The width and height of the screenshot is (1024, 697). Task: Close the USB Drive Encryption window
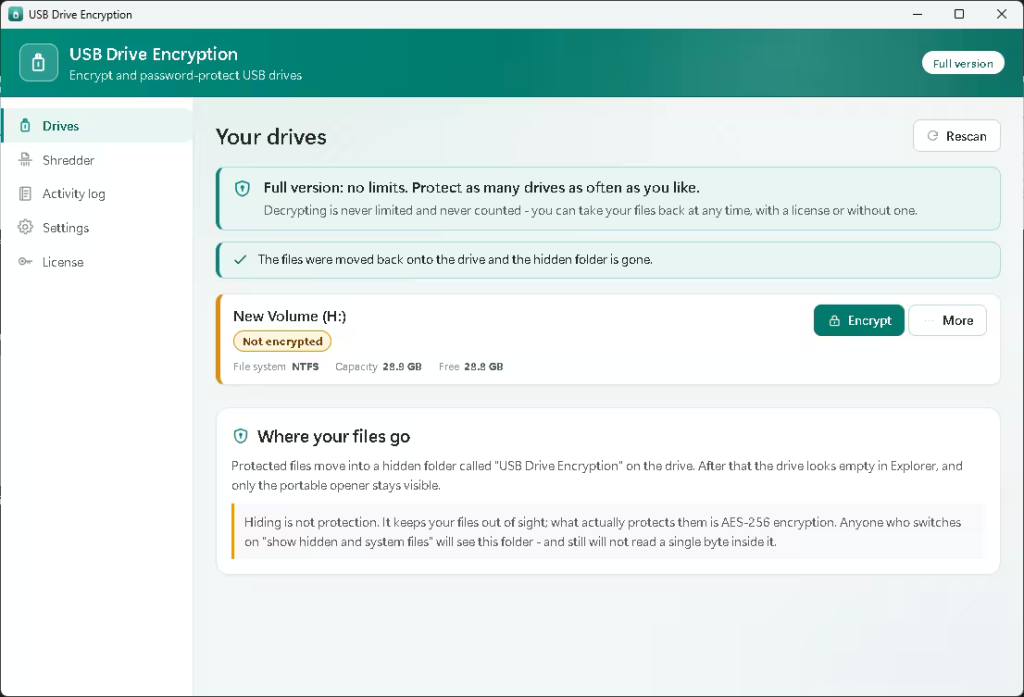(1002, 14)
